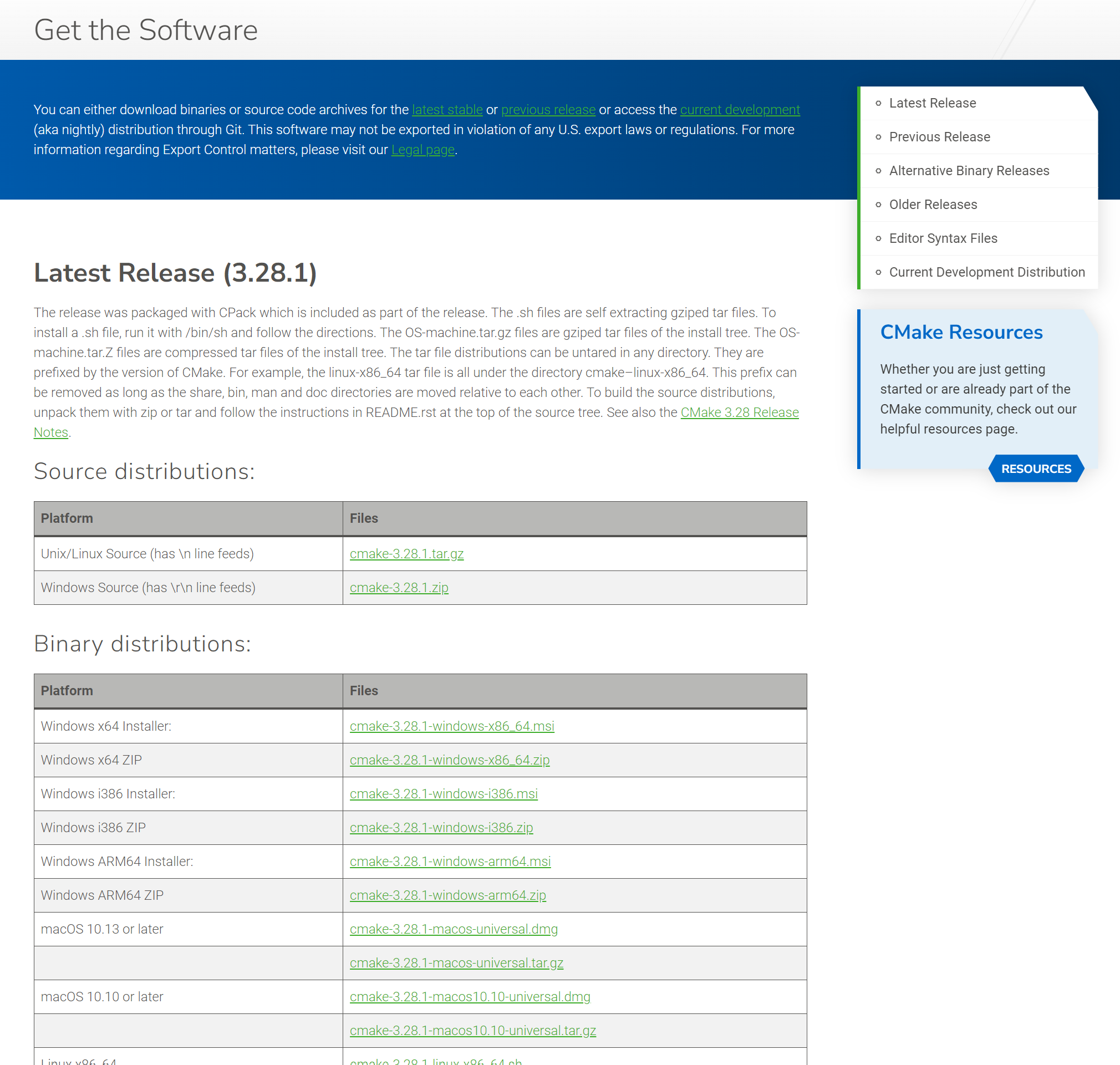The height and width of the screenshot is (1065, 1120).
Task: Download cmake-3.28.1-macos10.10-universal.dmg
Action: coord(470,997)
